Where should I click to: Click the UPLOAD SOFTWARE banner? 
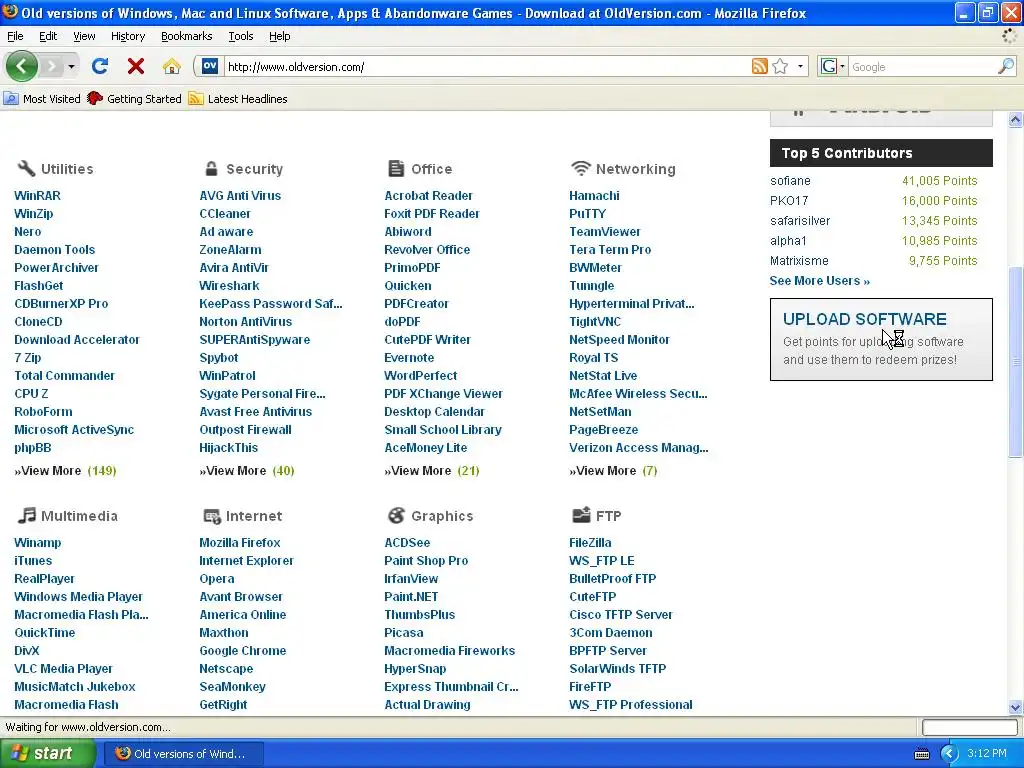tap(881, 339)
